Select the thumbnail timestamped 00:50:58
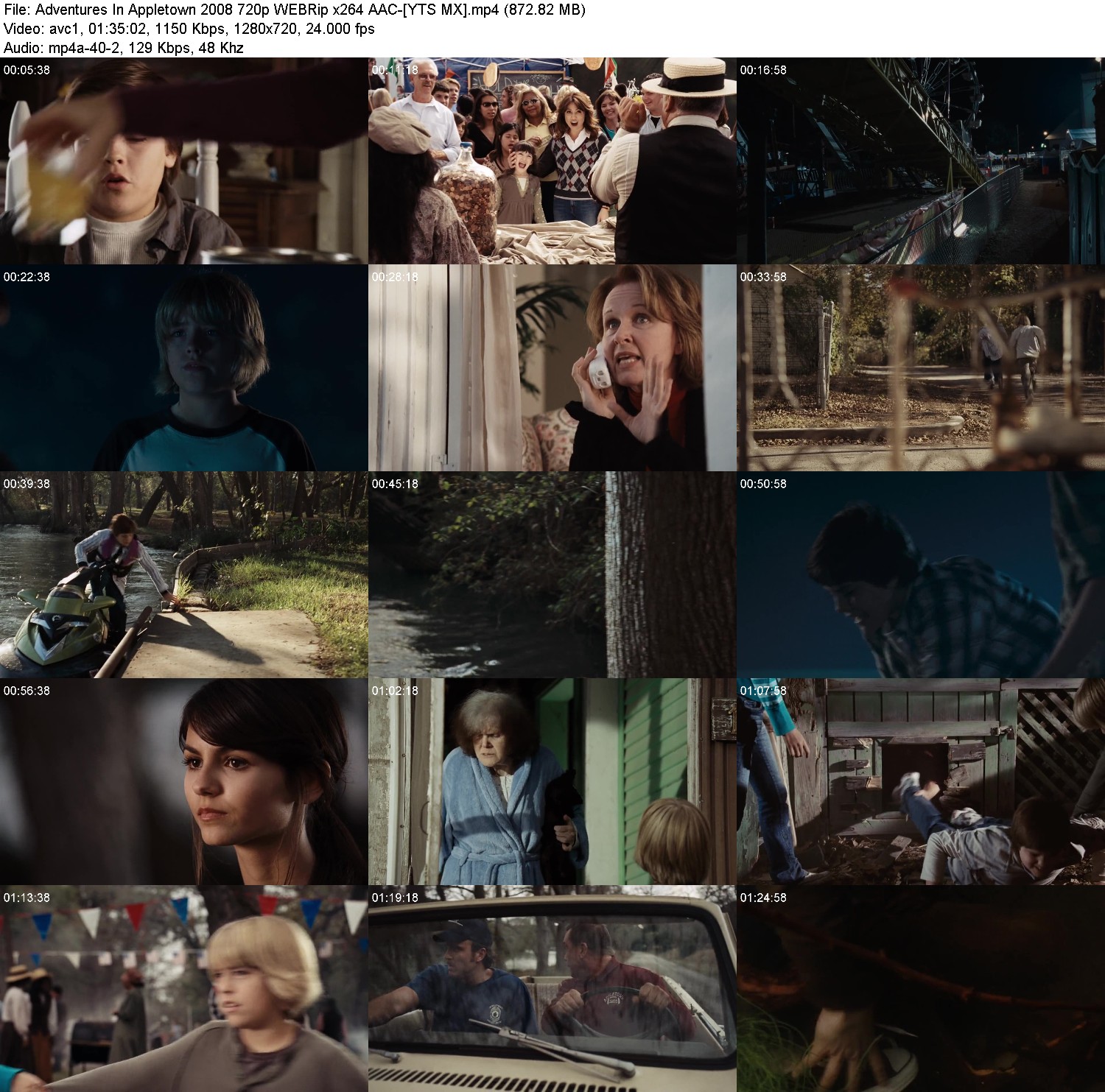This screenshot has height=1092, width=1105. tap(921, 574)
